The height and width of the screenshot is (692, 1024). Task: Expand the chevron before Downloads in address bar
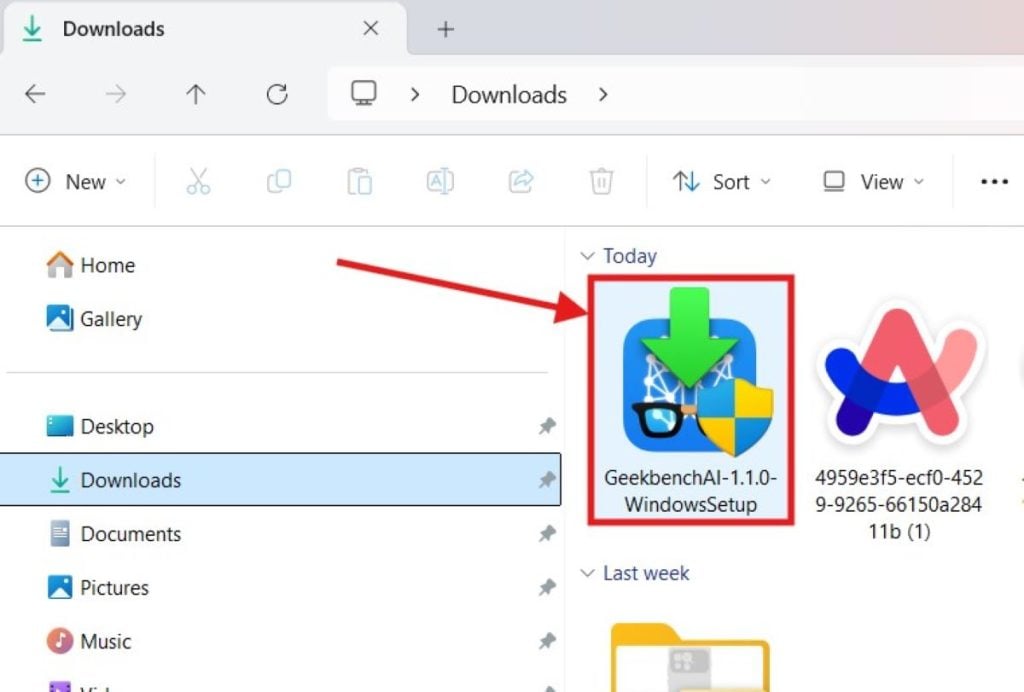click(415, 95)
